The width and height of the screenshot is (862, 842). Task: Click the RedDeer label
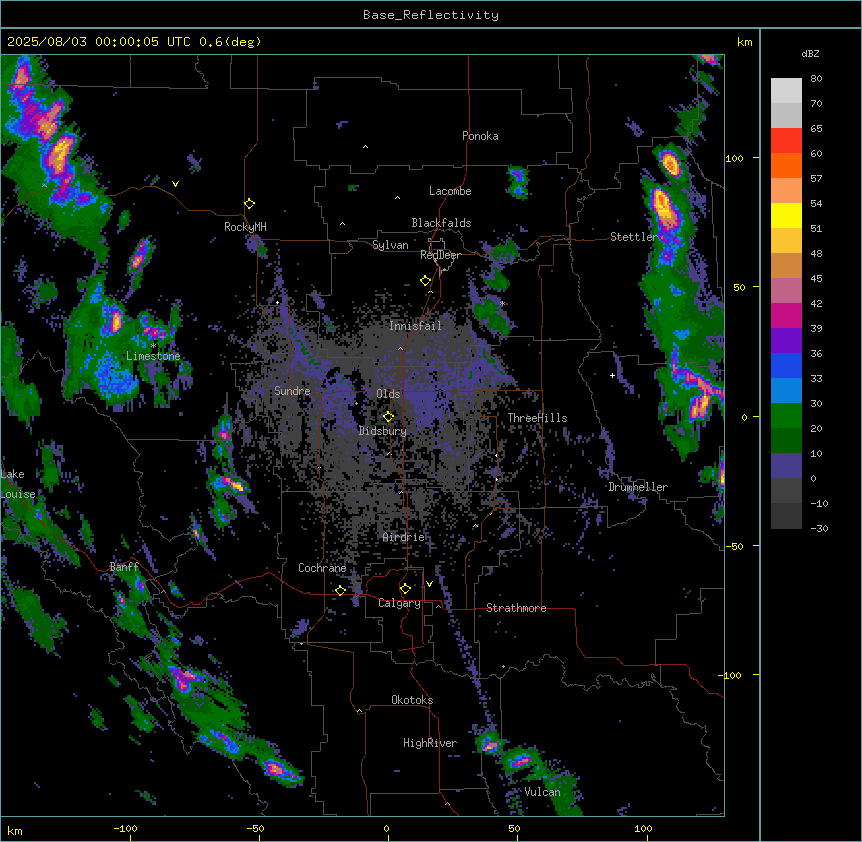click(440, 255)
